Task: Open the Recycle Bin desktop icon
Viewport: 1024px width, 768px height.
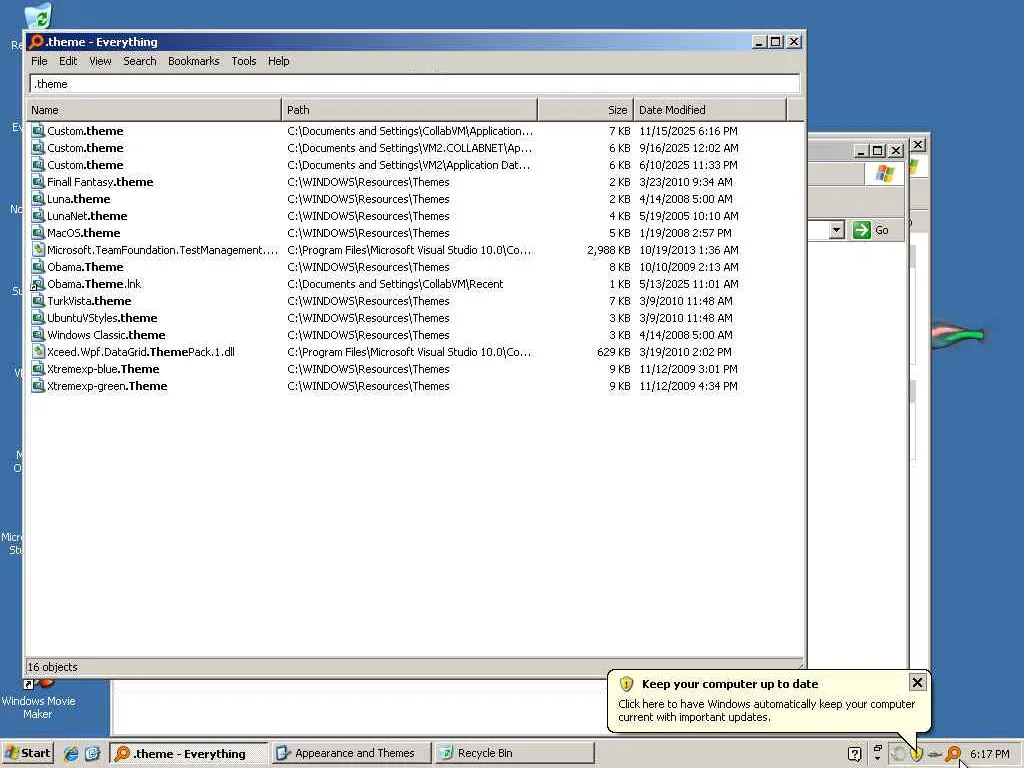Action: tap(39, 16)
